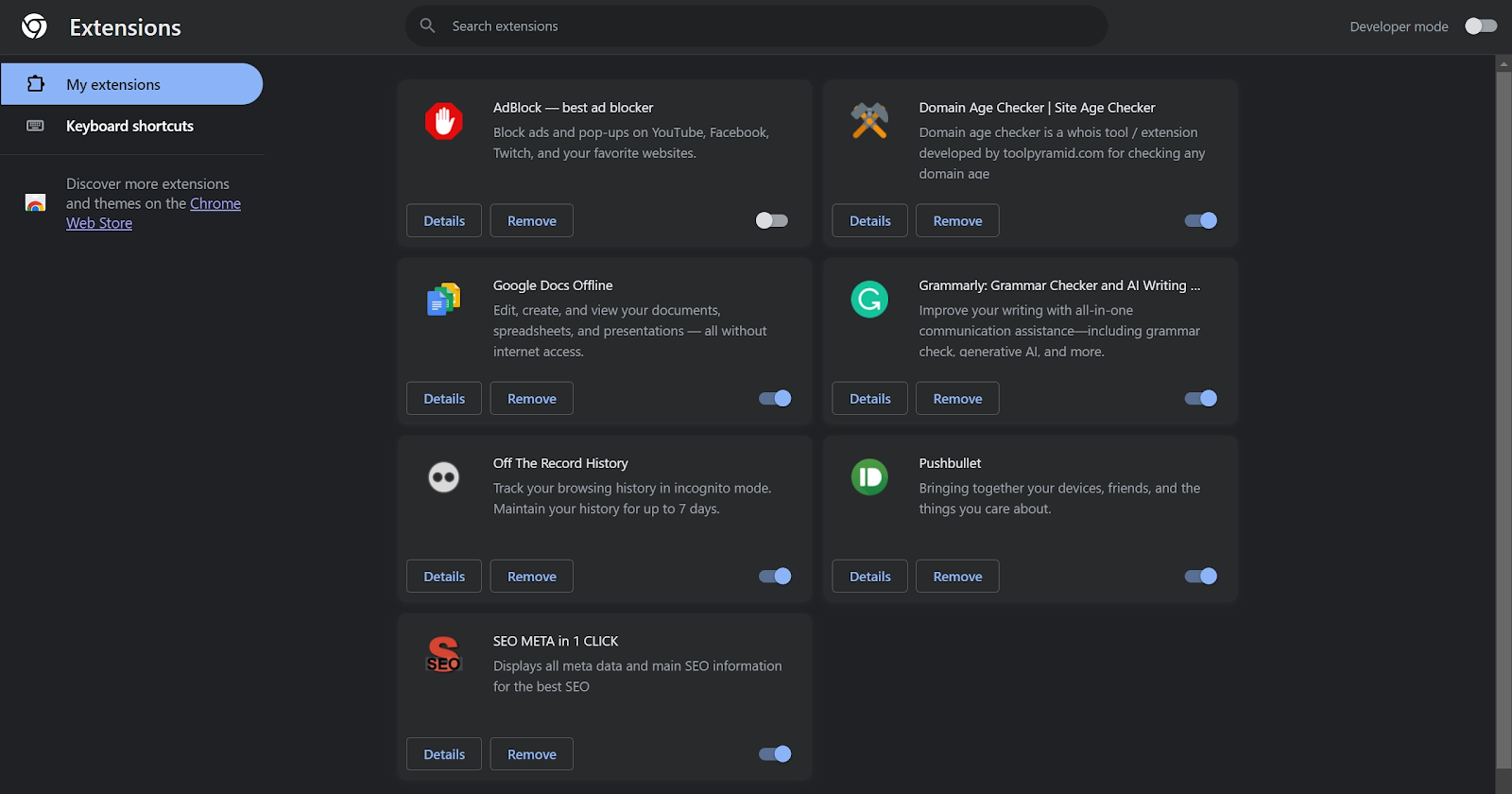Click the AdBlock red hand icon
1512x794 pixels.
pos(443,121)
